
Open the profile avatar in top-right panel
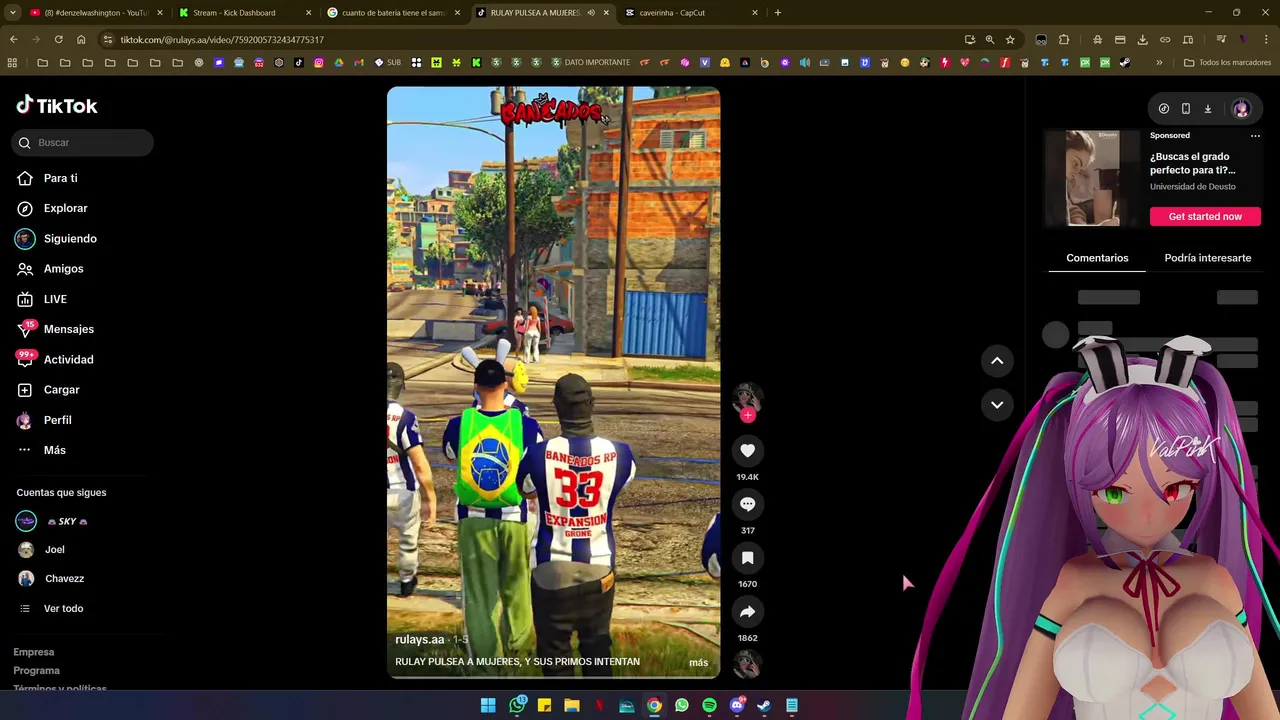click(x=1241, y=109)
